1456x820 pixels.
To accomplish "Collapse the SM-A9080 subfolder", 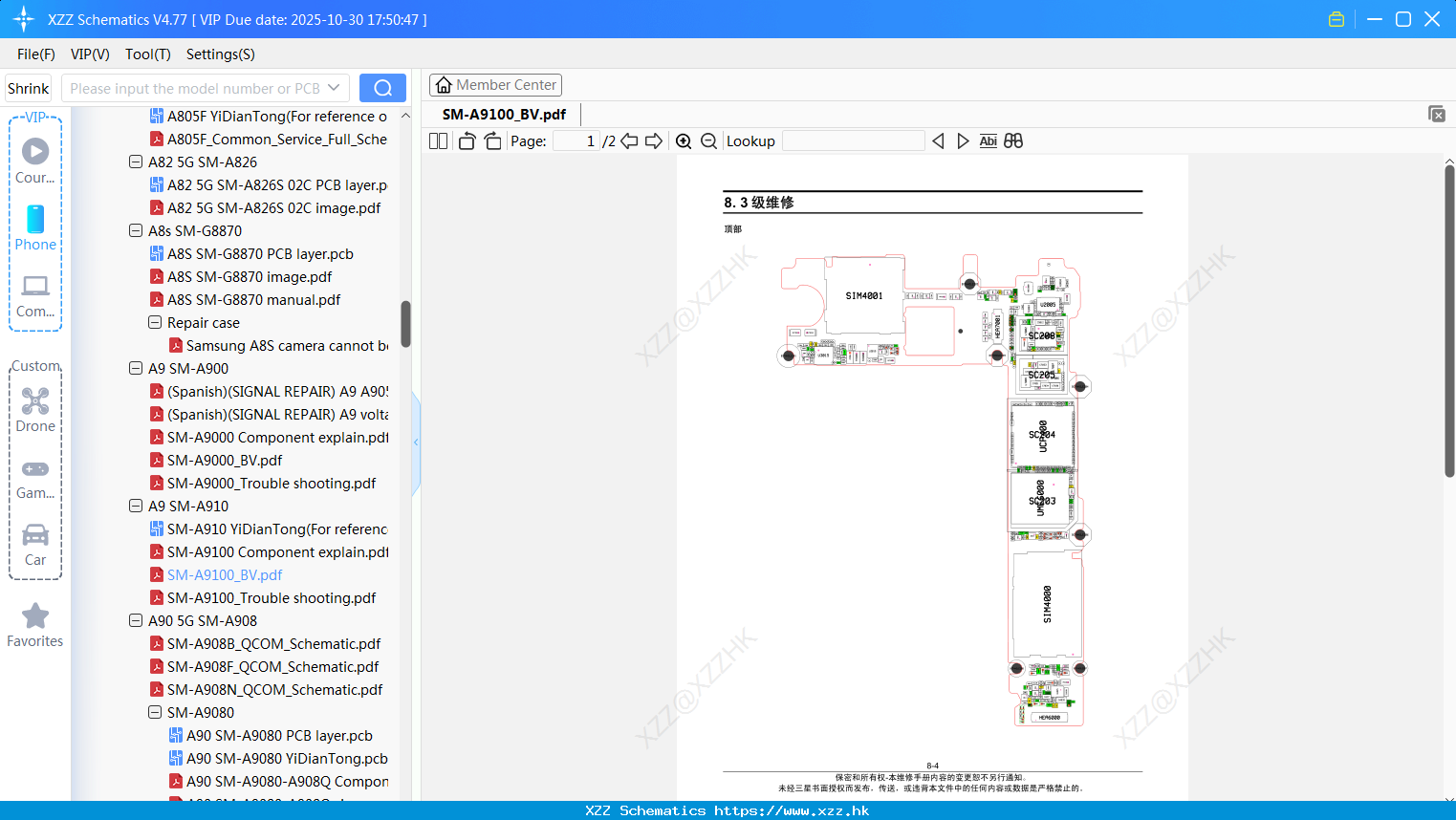I will coord(155,712).
